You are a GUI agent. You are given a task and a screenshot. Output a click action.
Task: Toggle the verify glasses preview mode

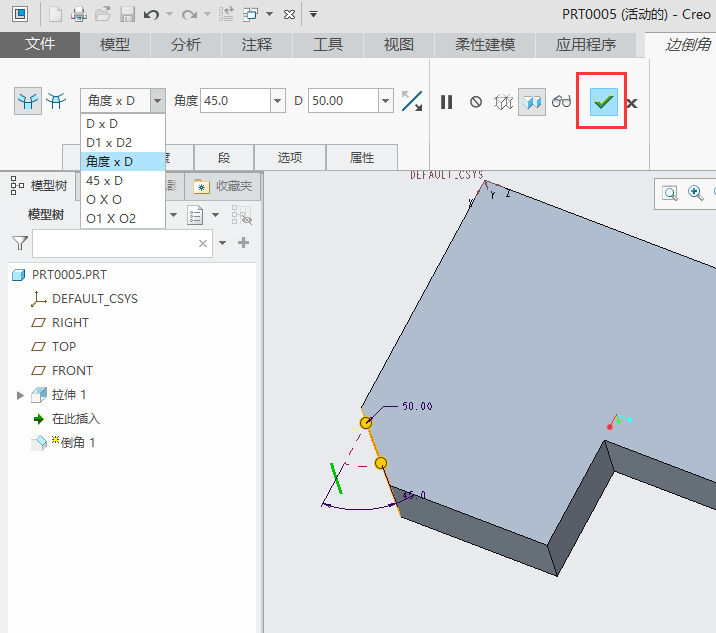coord(562,102)
